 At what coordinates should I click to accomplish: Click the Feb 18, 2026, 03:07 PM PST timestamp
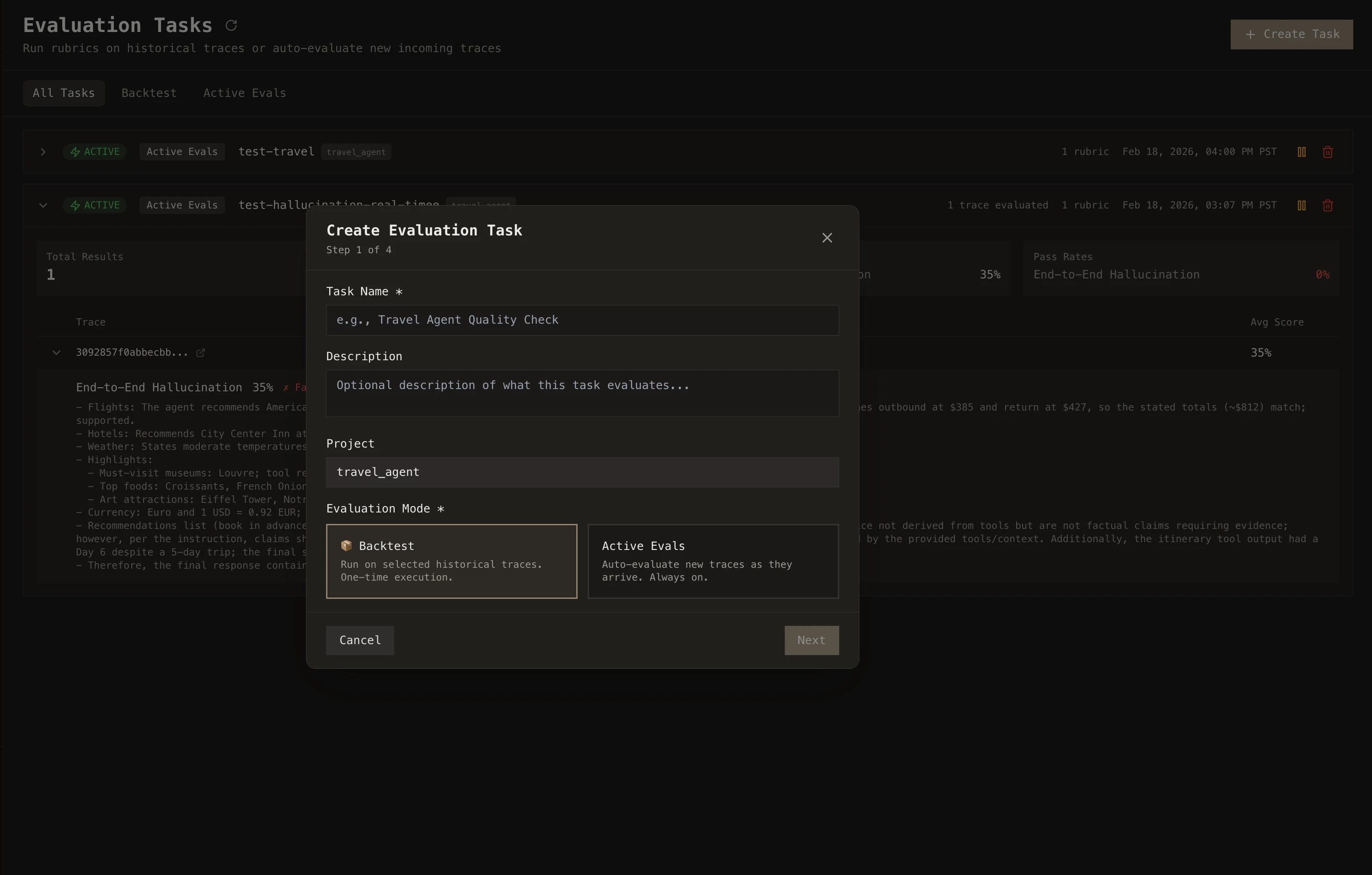(x=1199, y=205)
